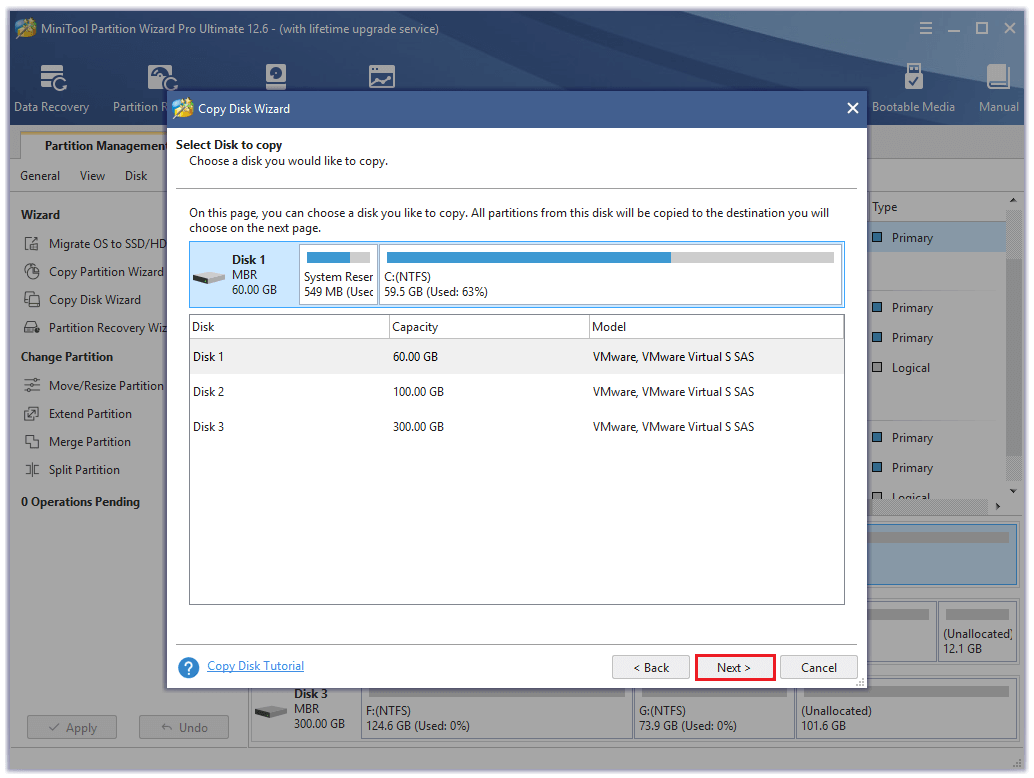The width and height of the screenshot is (1034, 778).
Task: Open Bootable Media builder icon
Action: (x=913, y=76)
